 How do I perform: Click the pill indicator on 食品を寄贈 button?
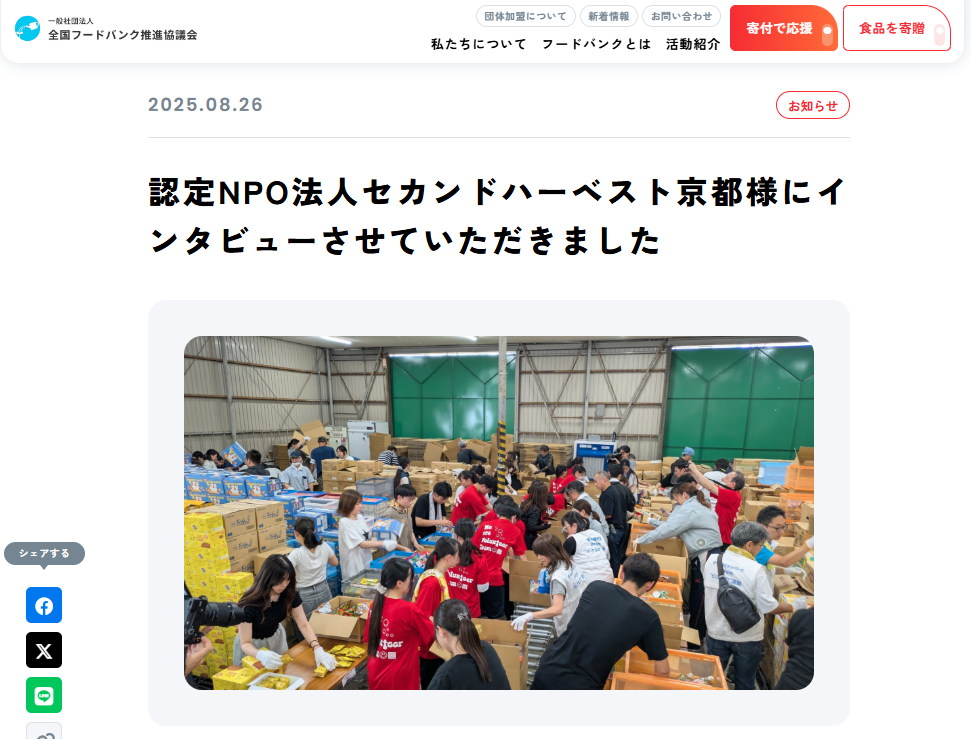(x=939, y=35)
